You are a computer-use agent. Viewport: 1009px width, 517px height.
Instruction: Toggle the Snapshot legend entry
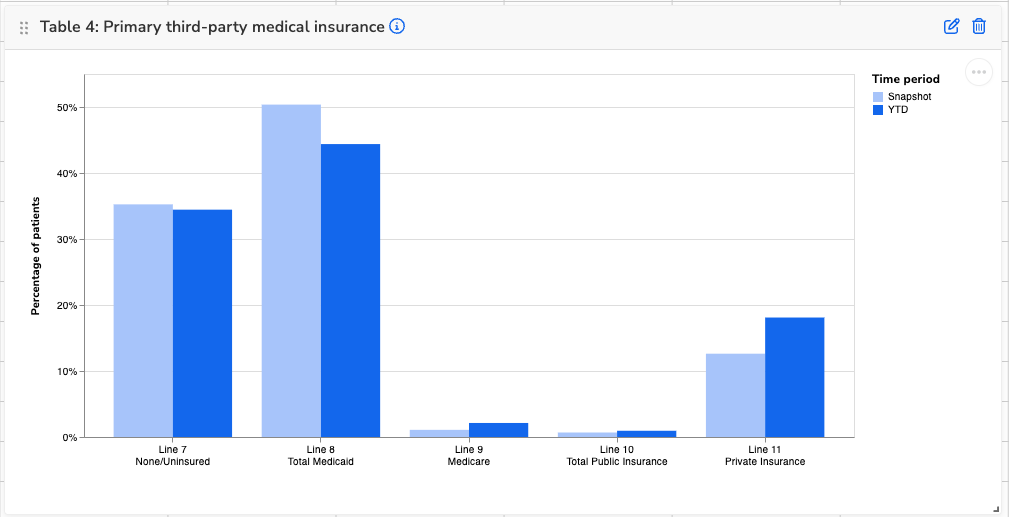909,96
